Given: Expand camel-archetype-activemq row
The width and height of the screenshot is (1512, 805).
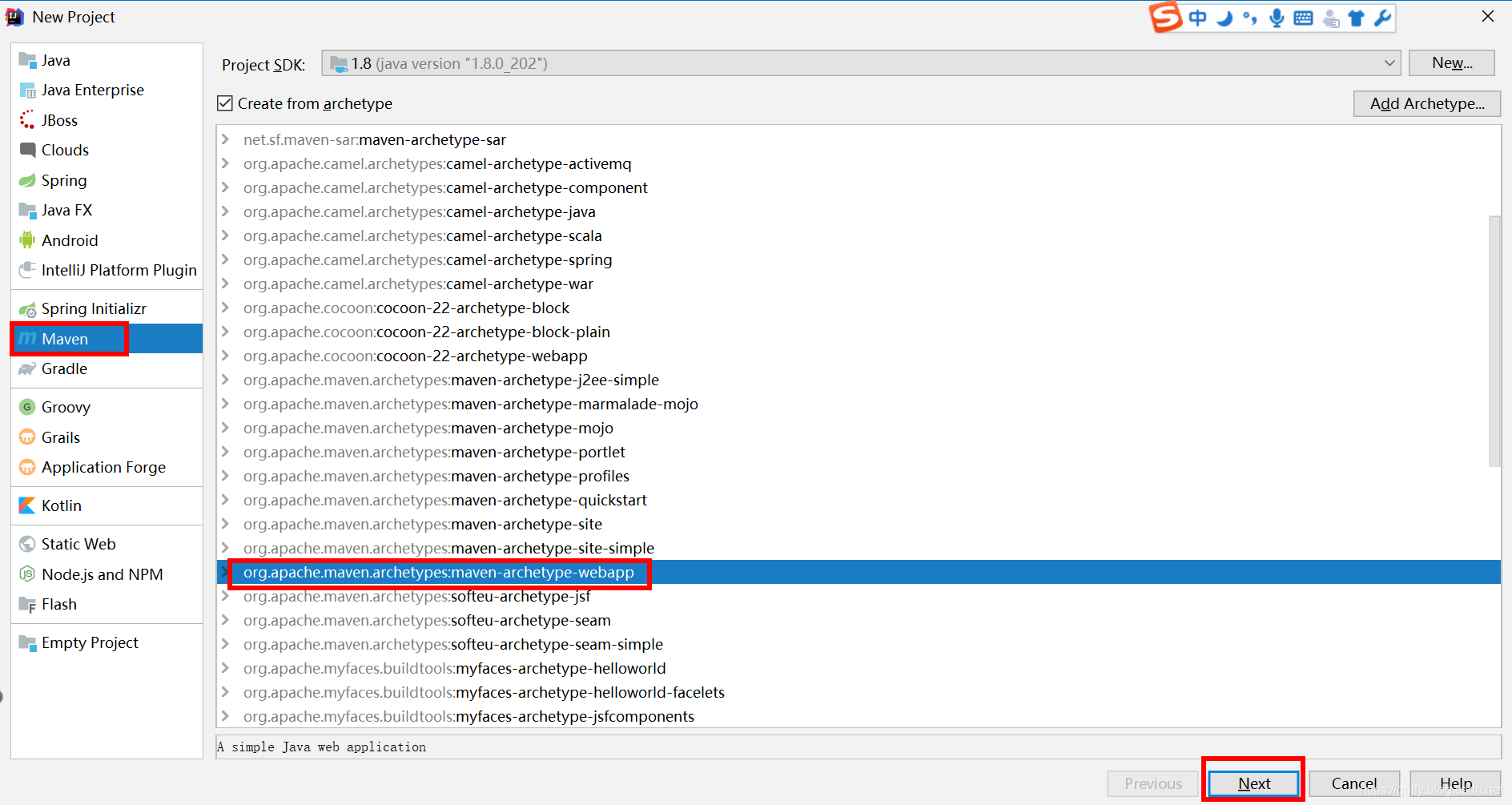Looking at the screenshot, I should coord(225,163).
